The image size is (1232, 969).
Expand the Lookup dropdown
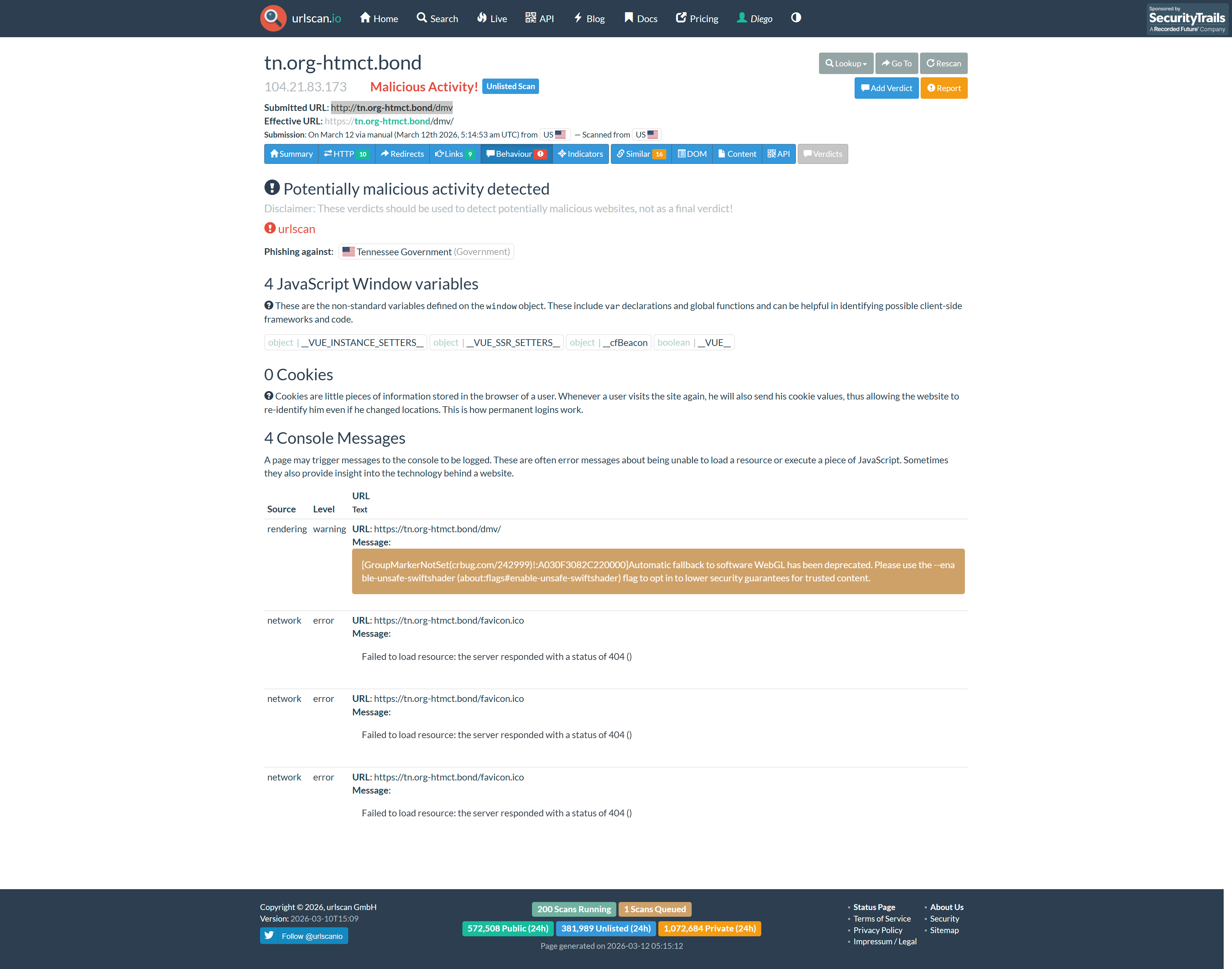pyautogui.click(x=846, y=63)
